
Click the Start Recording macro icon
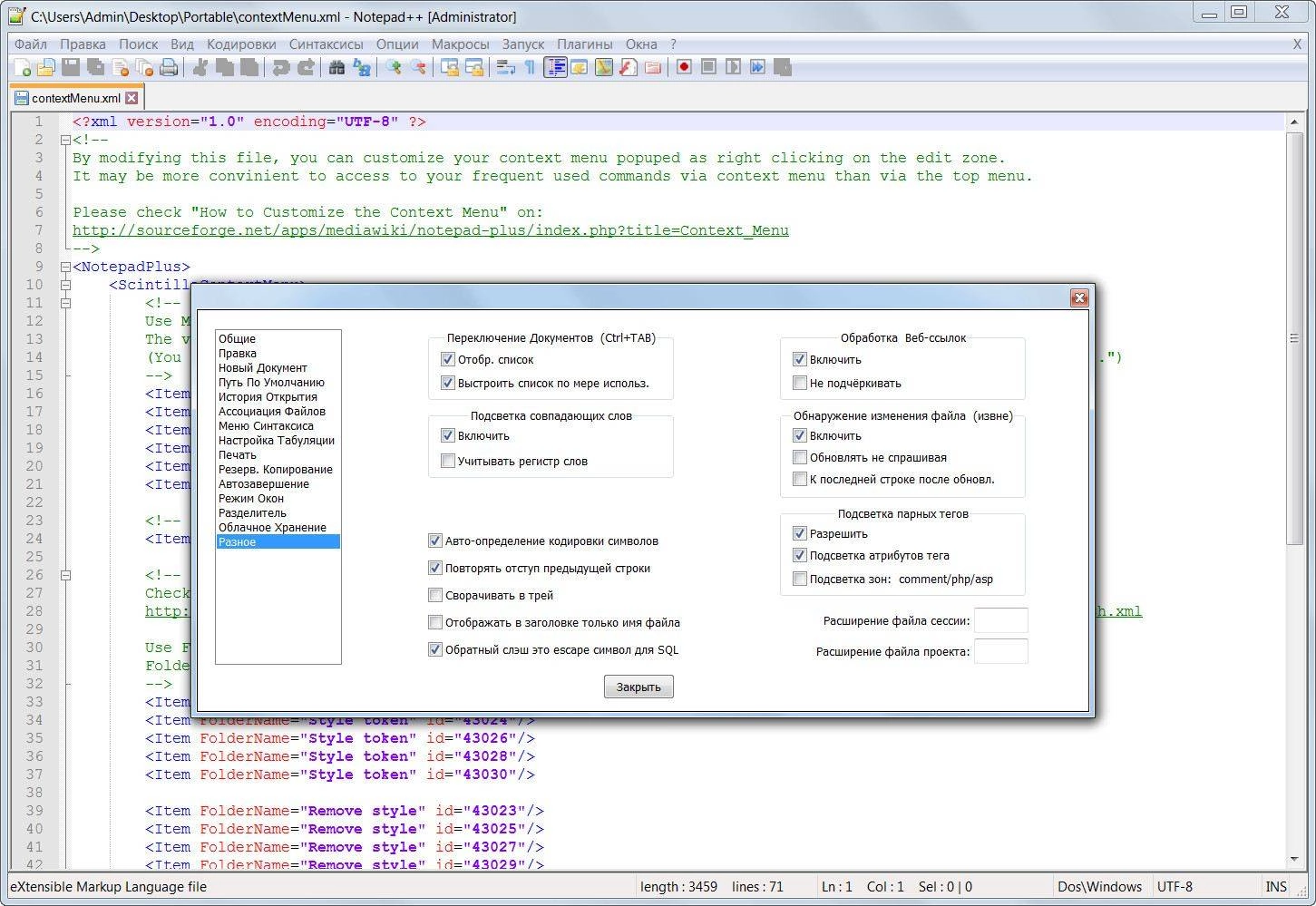pos(684,67)
